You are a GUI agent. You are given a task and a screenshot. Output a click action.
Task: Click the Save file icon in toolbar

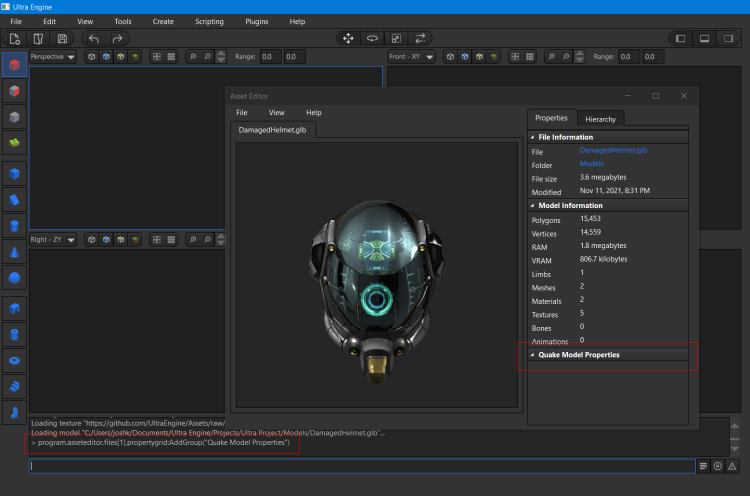(x=62, y=39)
